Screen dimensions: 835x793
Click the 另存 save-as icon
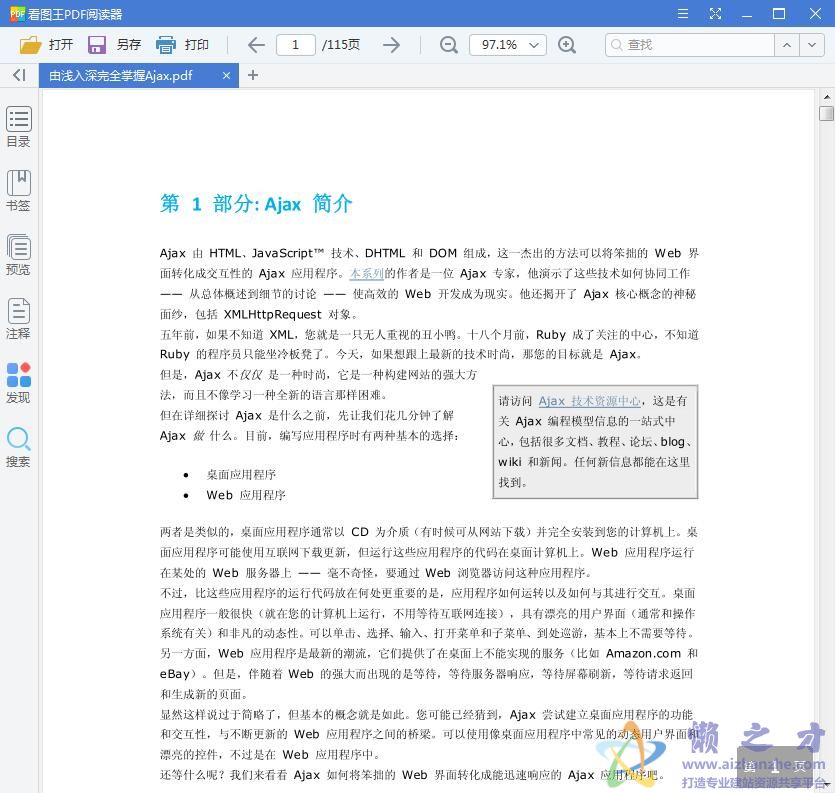[x=96, y=44]
